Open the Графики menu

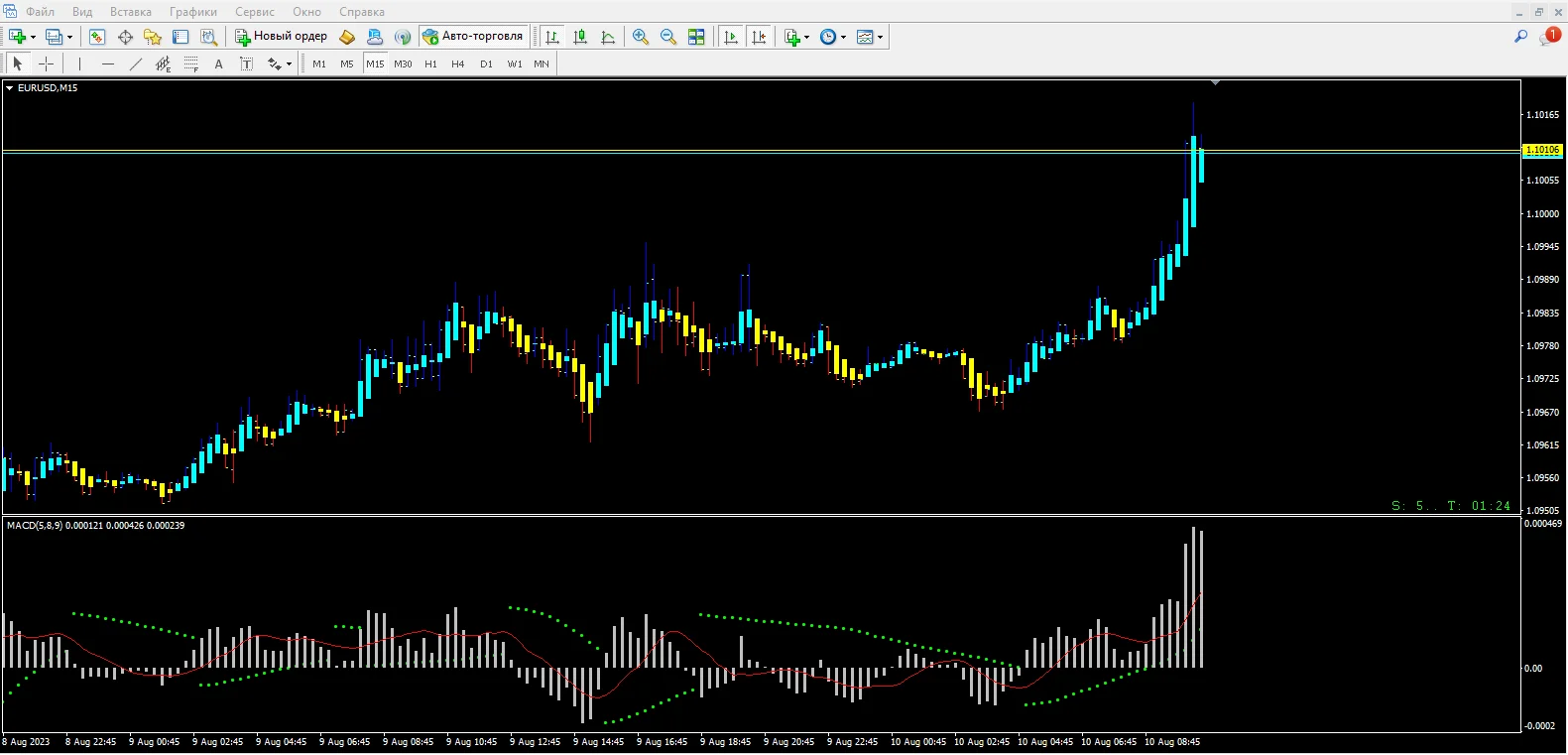coord(193,12)
